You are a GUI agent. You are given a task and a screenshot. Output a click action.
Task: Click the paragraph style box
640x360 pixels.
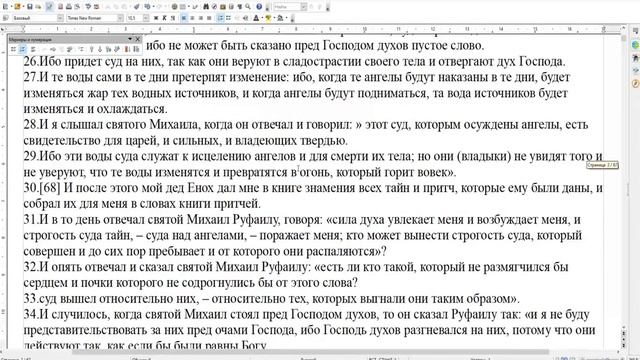coord(34,18)
